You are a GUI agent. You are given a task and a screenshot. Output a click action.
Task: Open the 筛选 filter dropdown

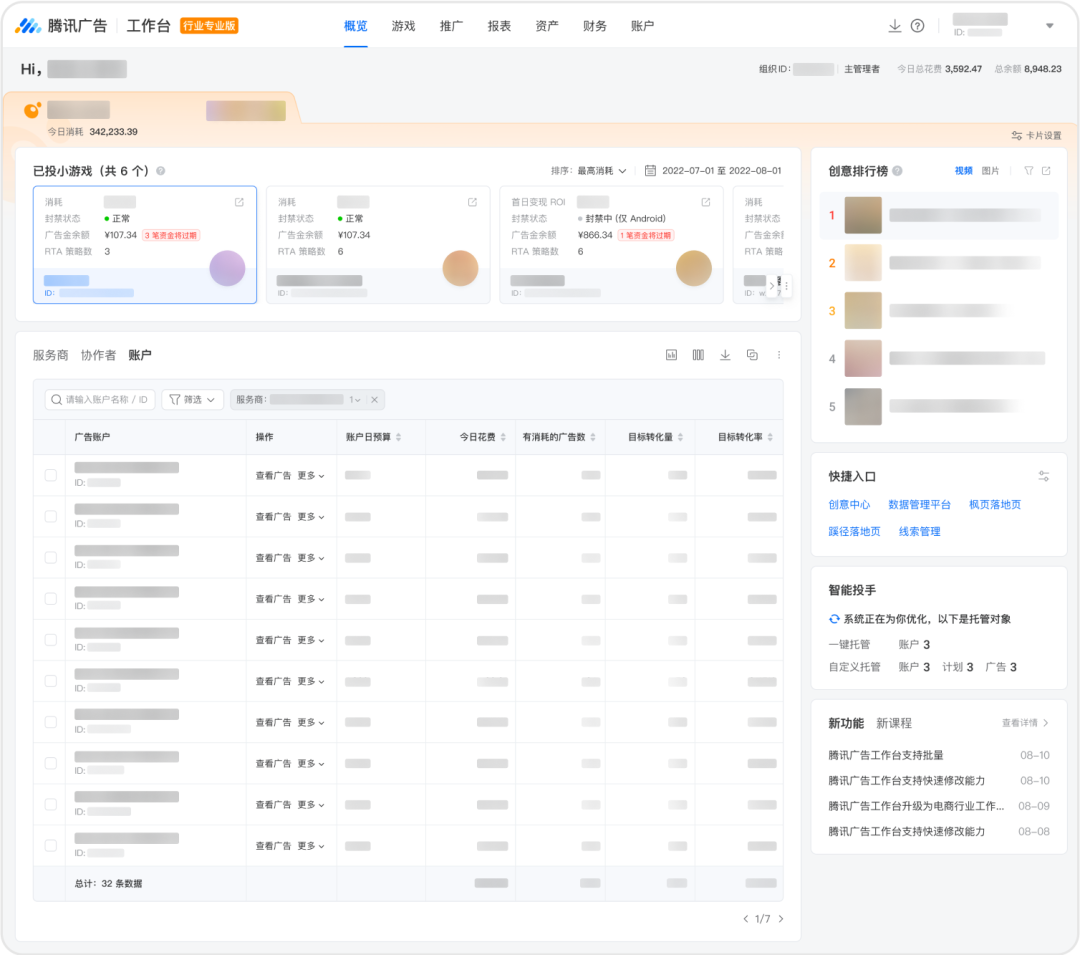coord(193,399)
